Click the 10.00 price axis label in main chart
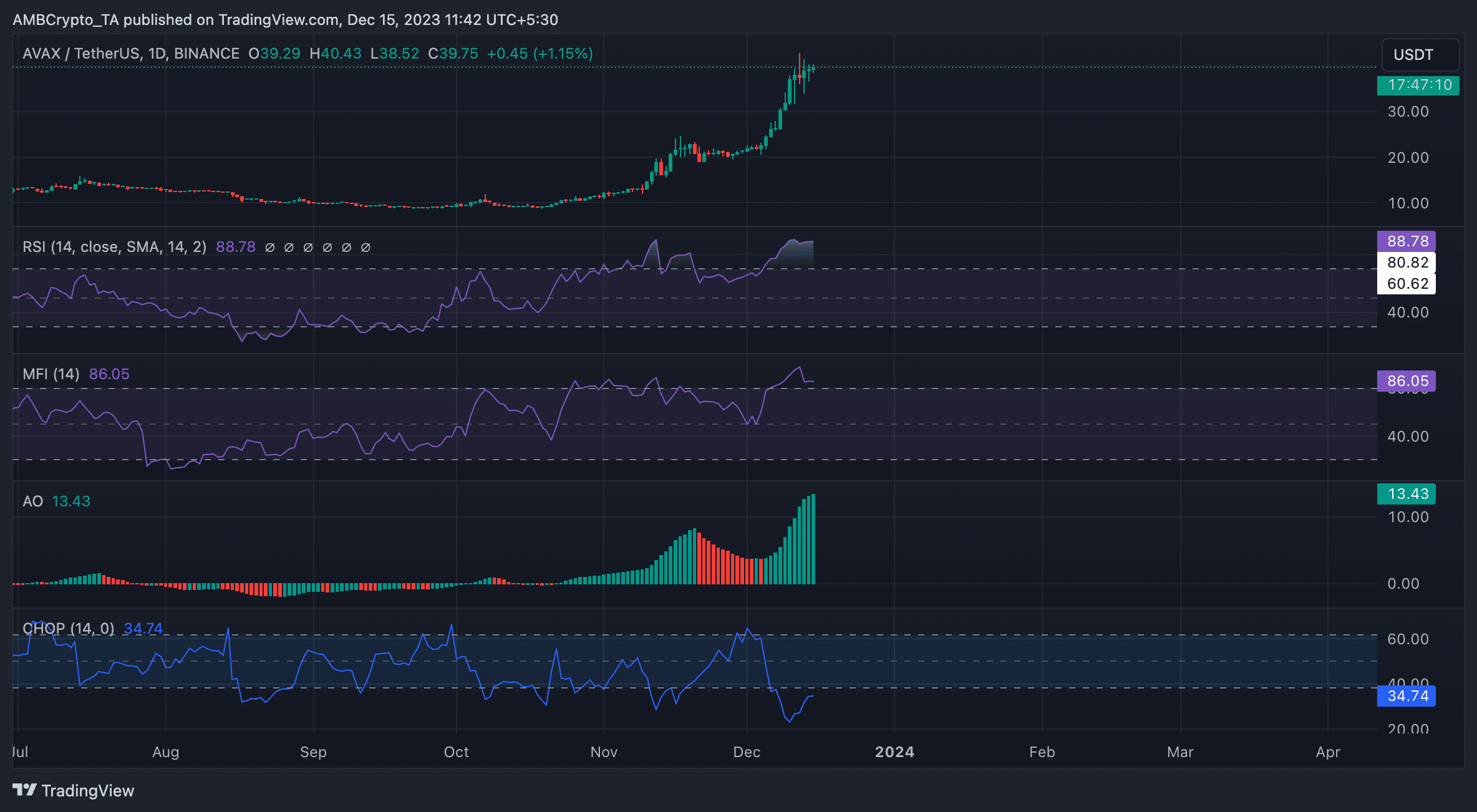Viewport: 1477px width, 812px height. point(1408,203)
